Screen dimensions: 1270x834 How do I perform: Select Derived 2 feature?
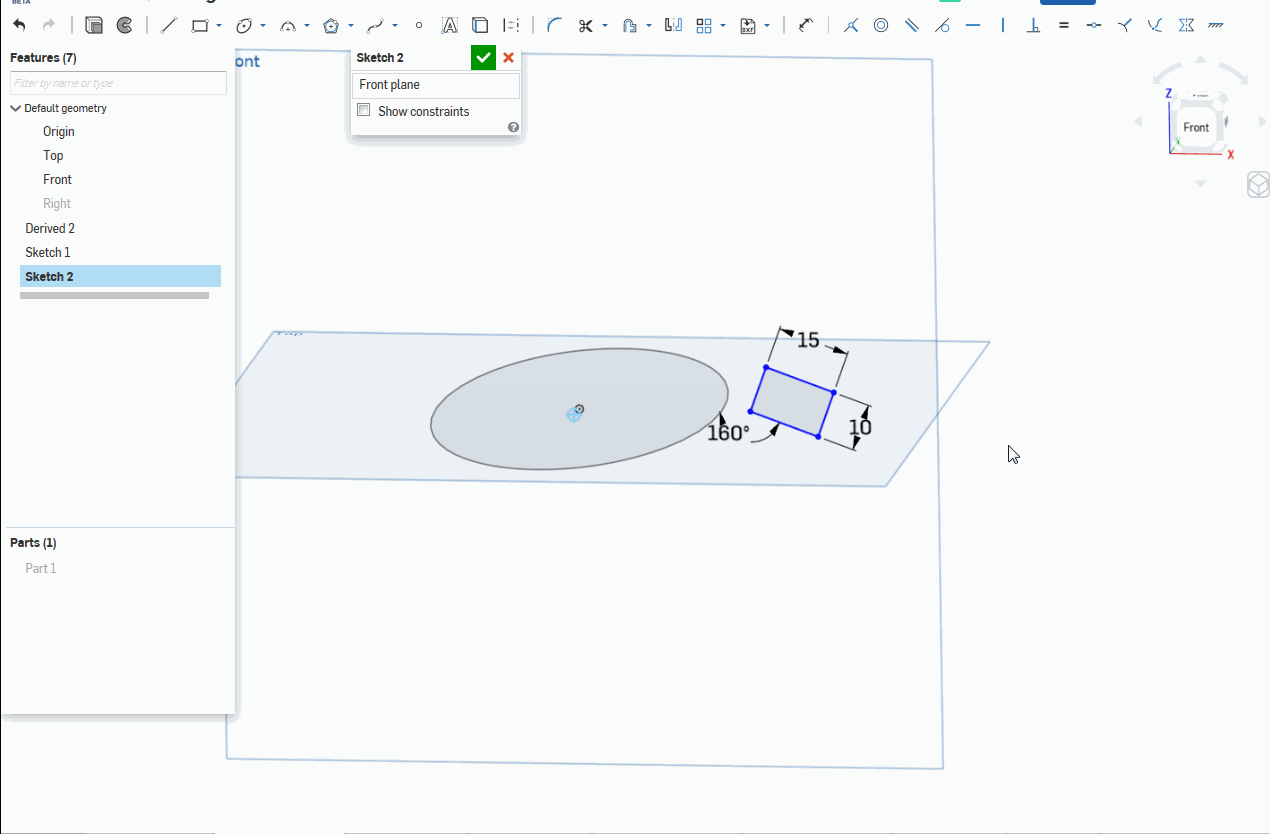[50, 228]
